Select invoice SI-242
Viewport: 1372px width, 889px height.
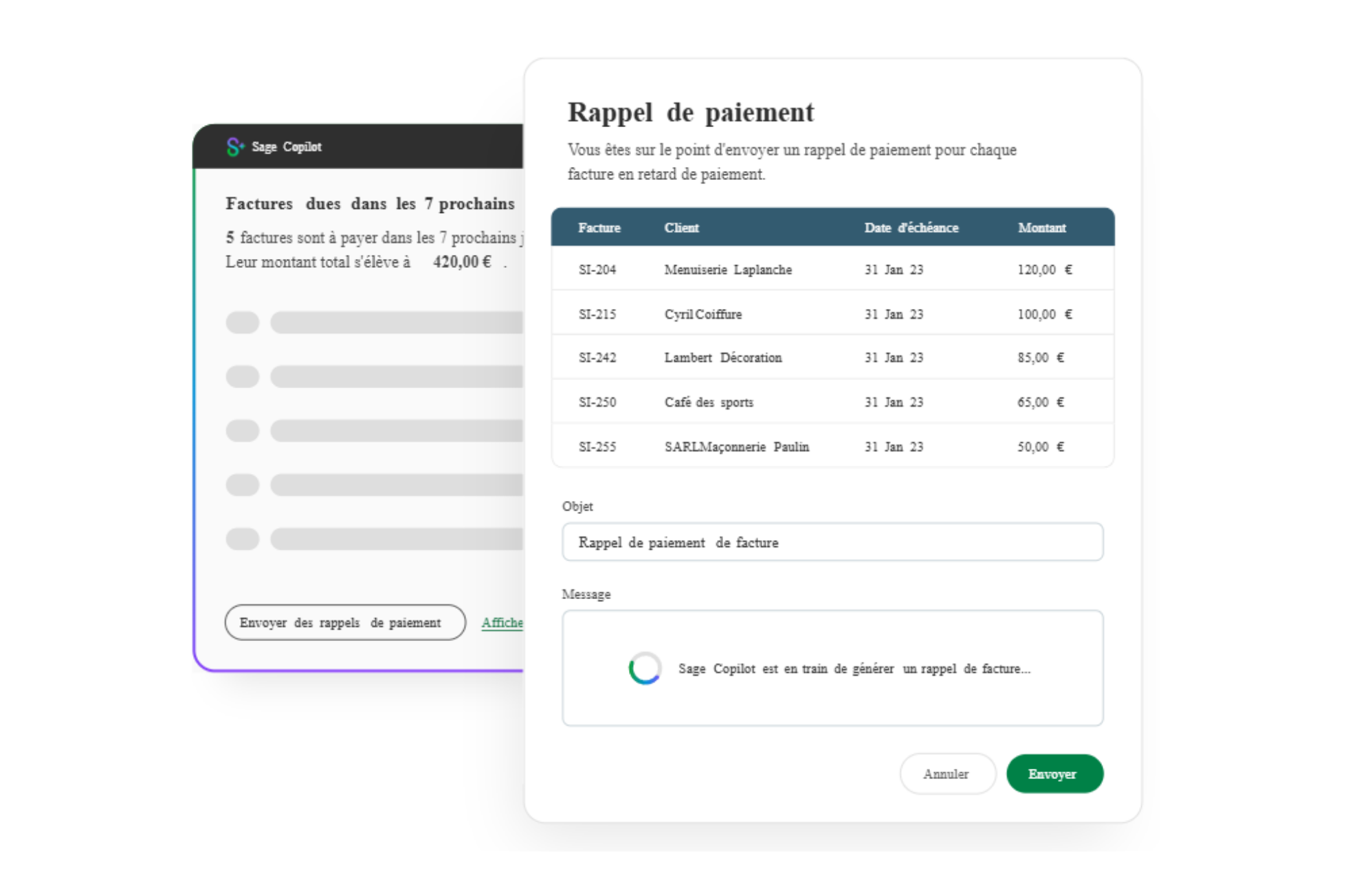[597, 357]
